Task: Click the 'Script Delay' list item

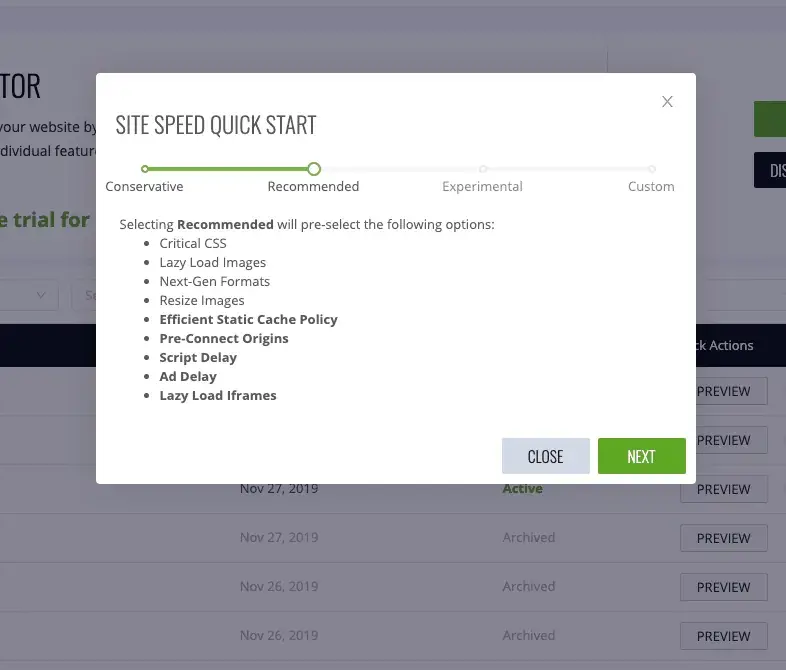Action: [x=198, y=357]
